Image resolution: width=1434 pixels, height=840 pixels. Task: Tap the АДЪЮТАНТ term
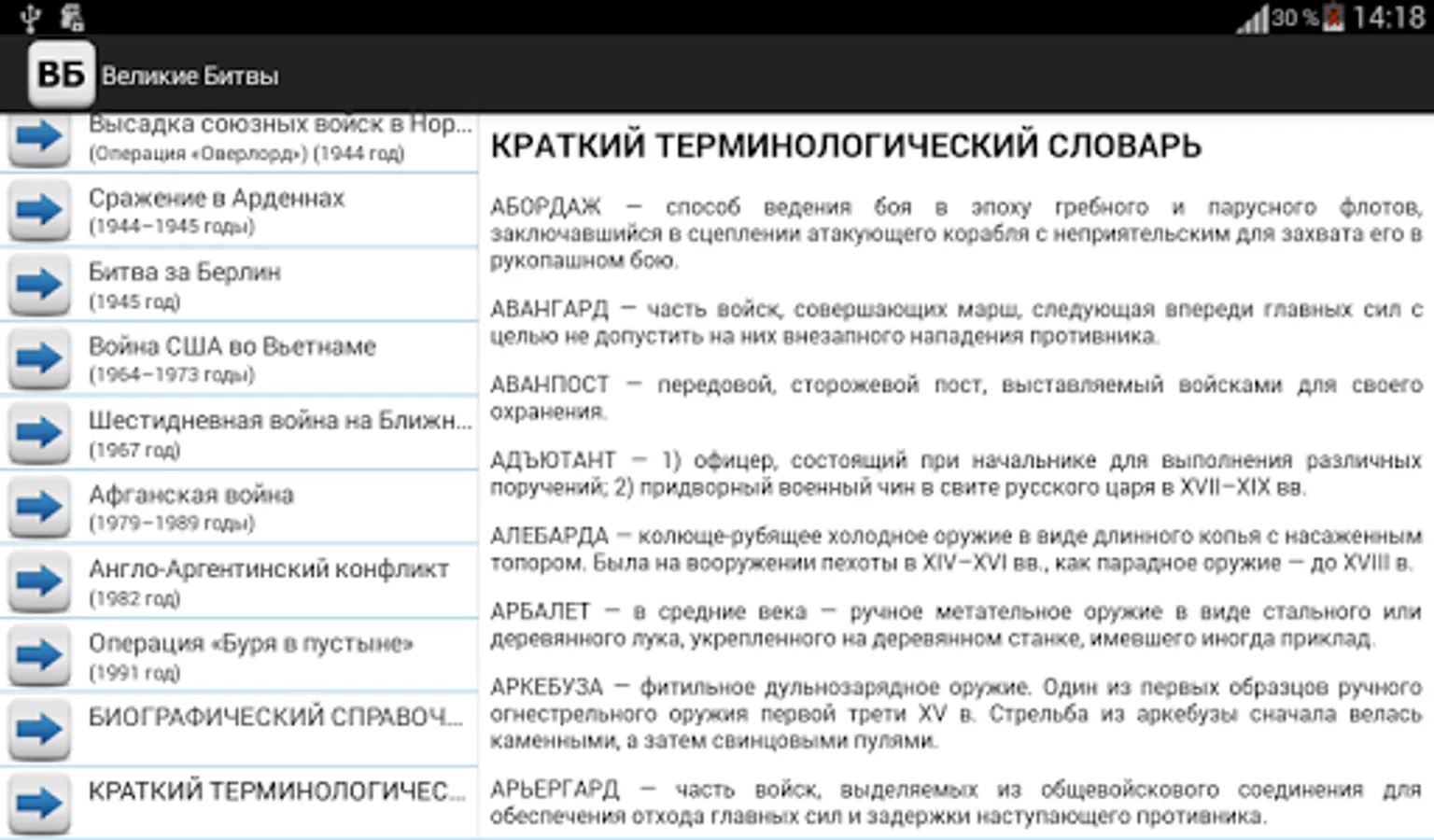click(553, 459)
